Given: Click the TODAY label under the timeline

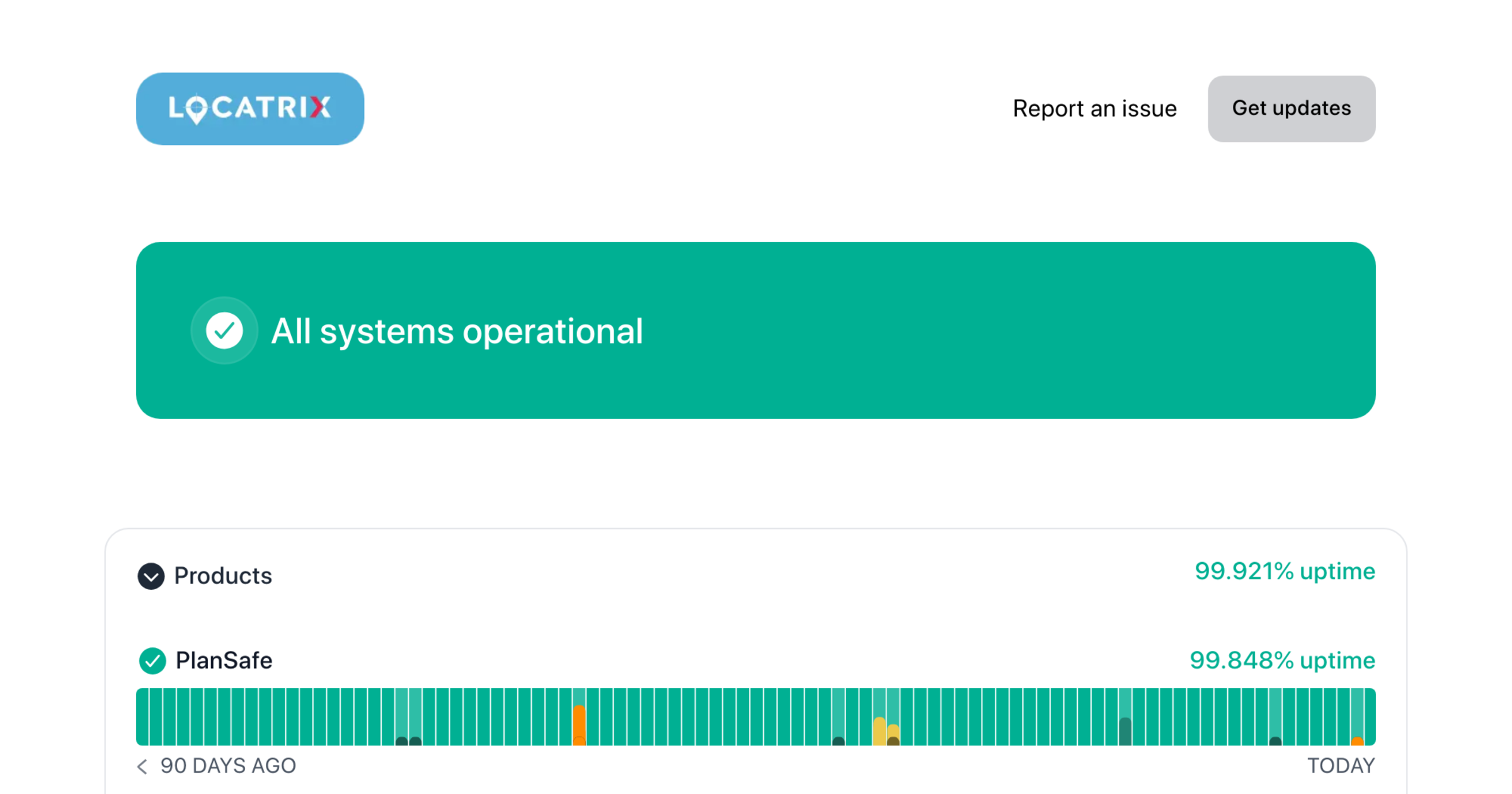Looking at the screenshot, I should pos(1341,766).
